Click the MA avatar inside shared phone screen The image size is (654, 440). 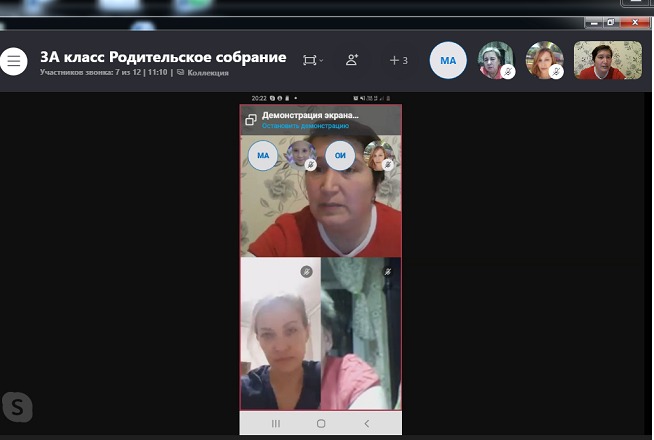(x=263, y=156)
